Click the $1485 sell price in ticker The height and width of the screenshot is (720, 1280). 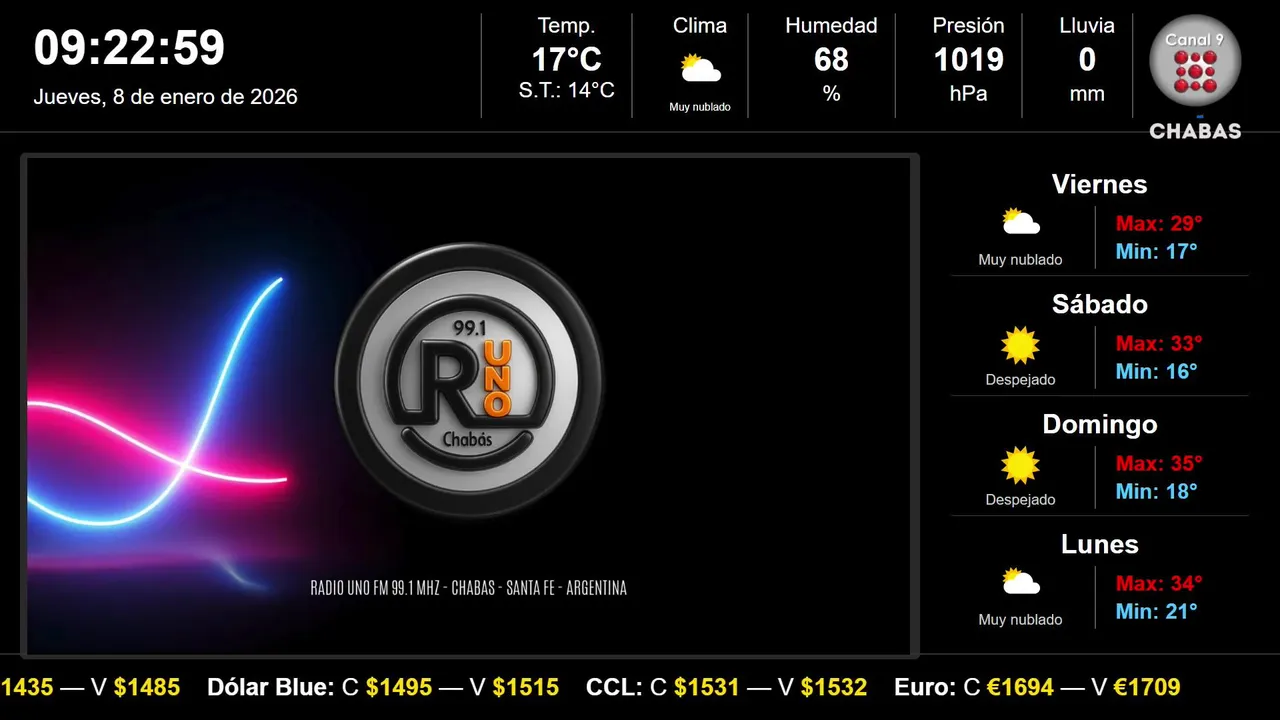pos(147,687)
